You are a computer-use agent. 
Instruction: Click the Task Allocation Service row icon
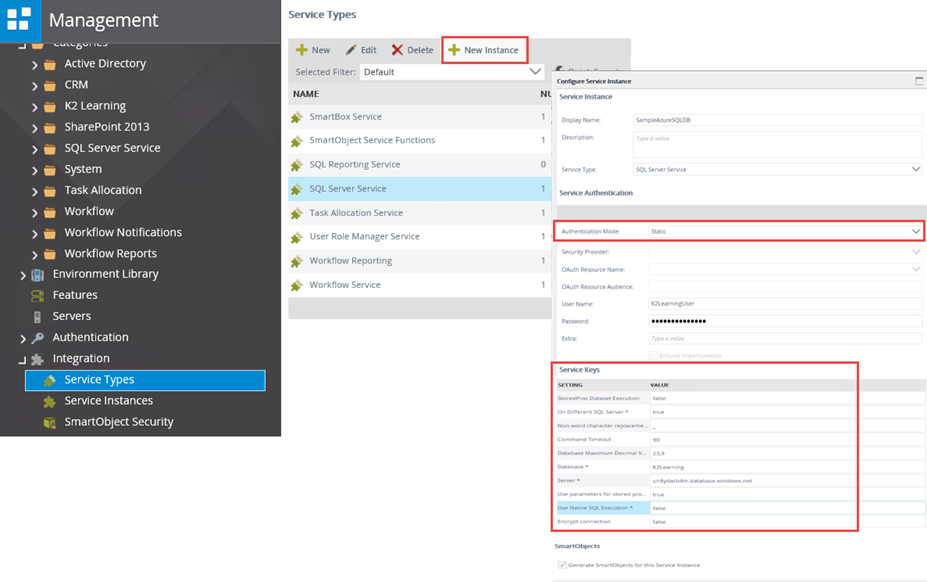(297, 213)
